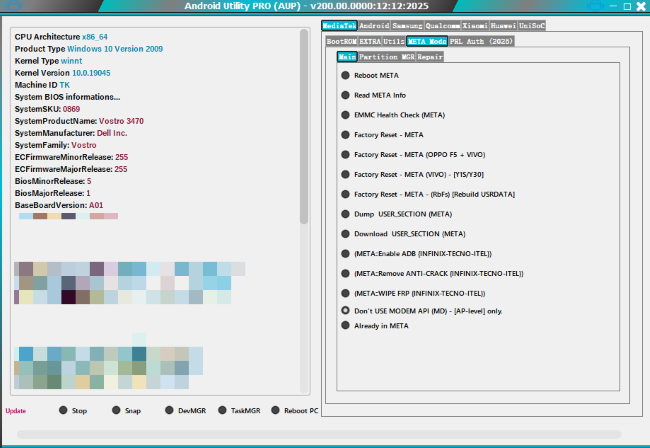This screenshot has height=448, width=650.
Task: Open the BootROM sub-tab
Action: [342, 41]
